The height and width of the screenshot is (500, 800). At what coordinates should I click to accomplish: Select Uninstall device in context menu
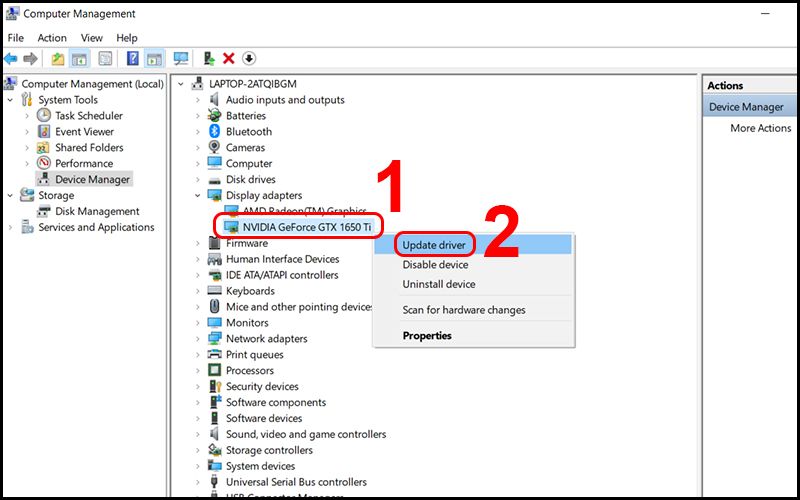[438, 284]
